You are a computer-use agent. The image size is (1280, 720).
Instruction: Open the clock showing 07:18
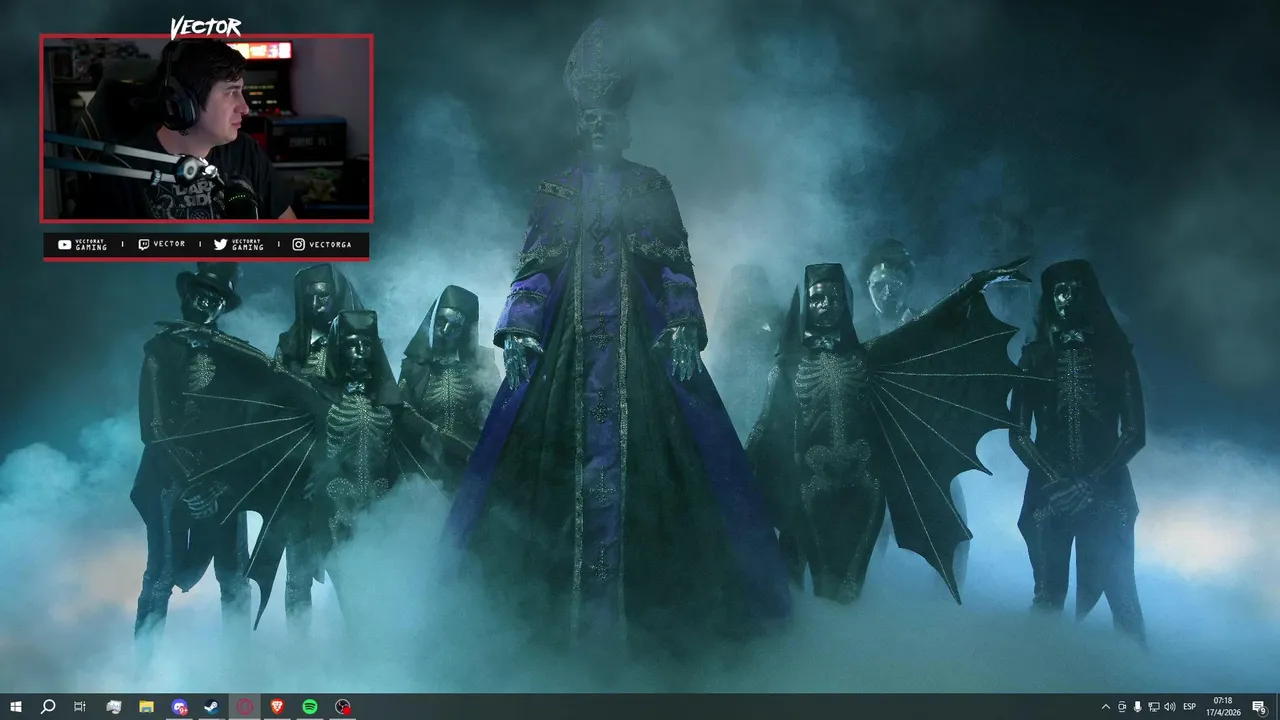pyautogui.click(x=1223, y=707)
